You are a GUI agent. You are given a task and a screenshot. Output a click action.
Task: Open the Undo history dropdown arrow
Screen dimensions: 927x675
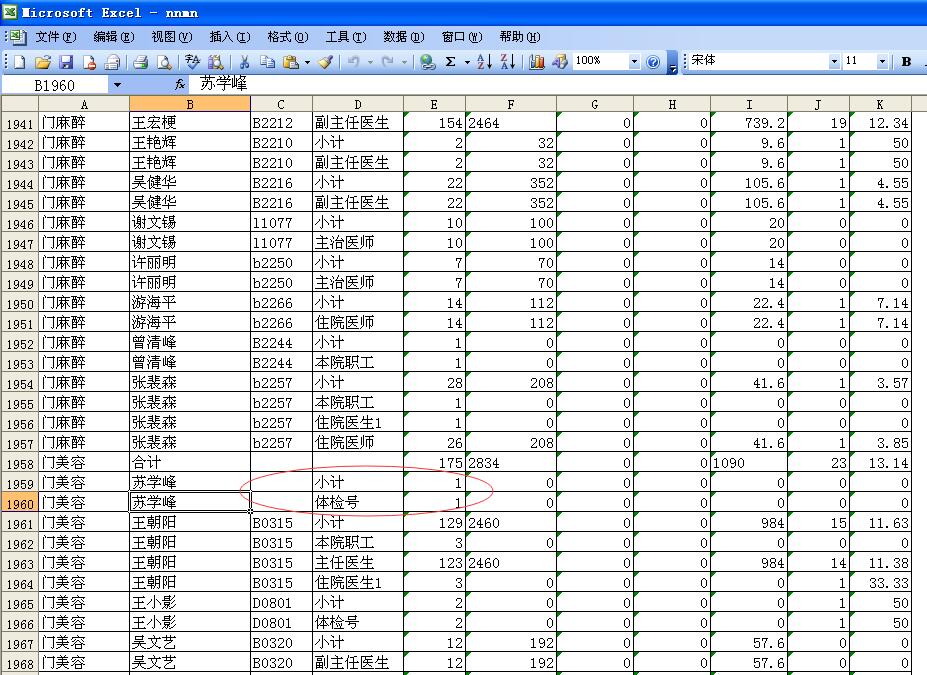pos(370,61)
